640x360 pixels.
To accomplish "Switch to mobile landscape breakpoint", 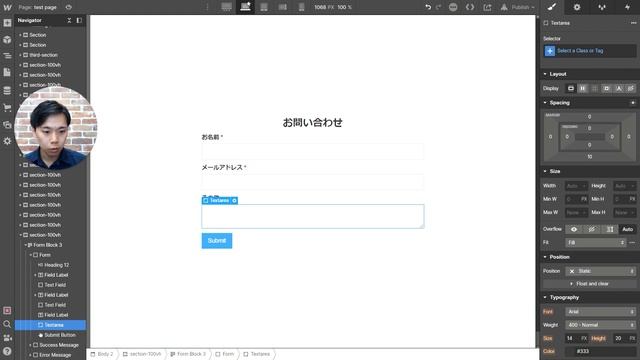I will (282, 7).
